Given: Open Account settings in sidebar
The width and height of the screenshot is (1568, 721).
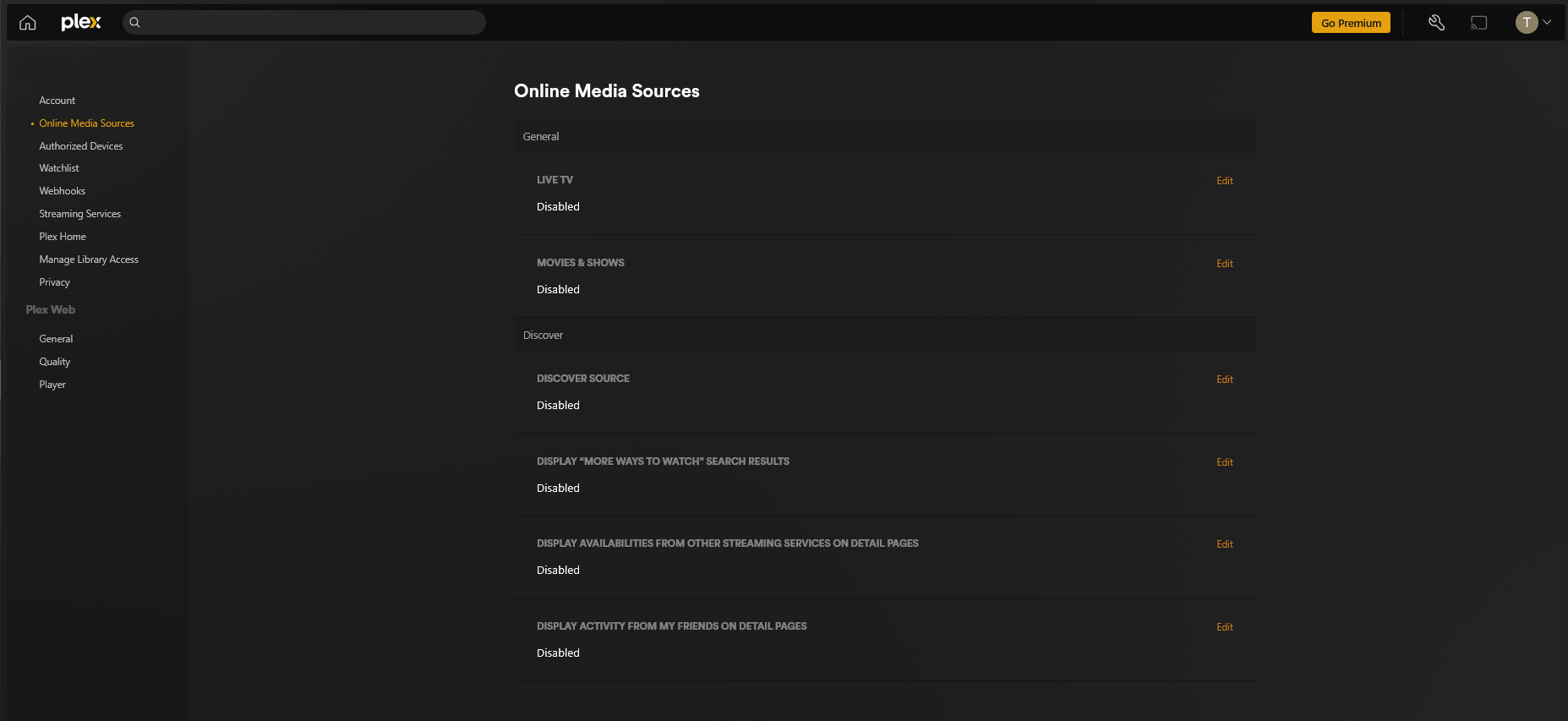Looking at the screenshot, I should coord(57,101).
